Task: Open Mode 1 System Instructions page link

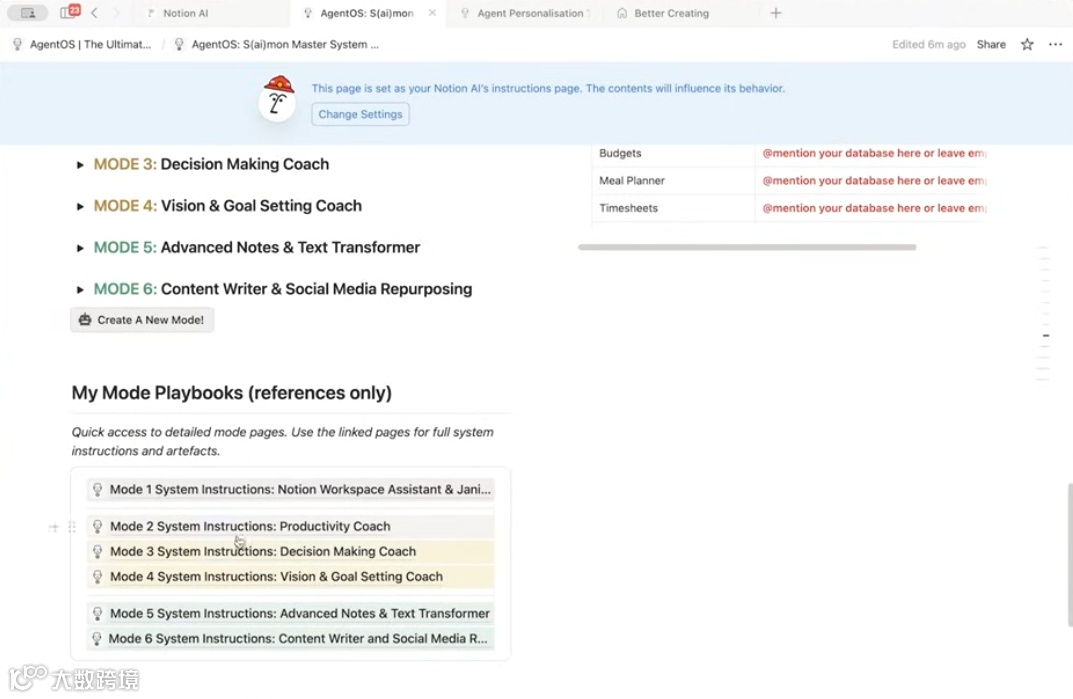Action: 291,490
